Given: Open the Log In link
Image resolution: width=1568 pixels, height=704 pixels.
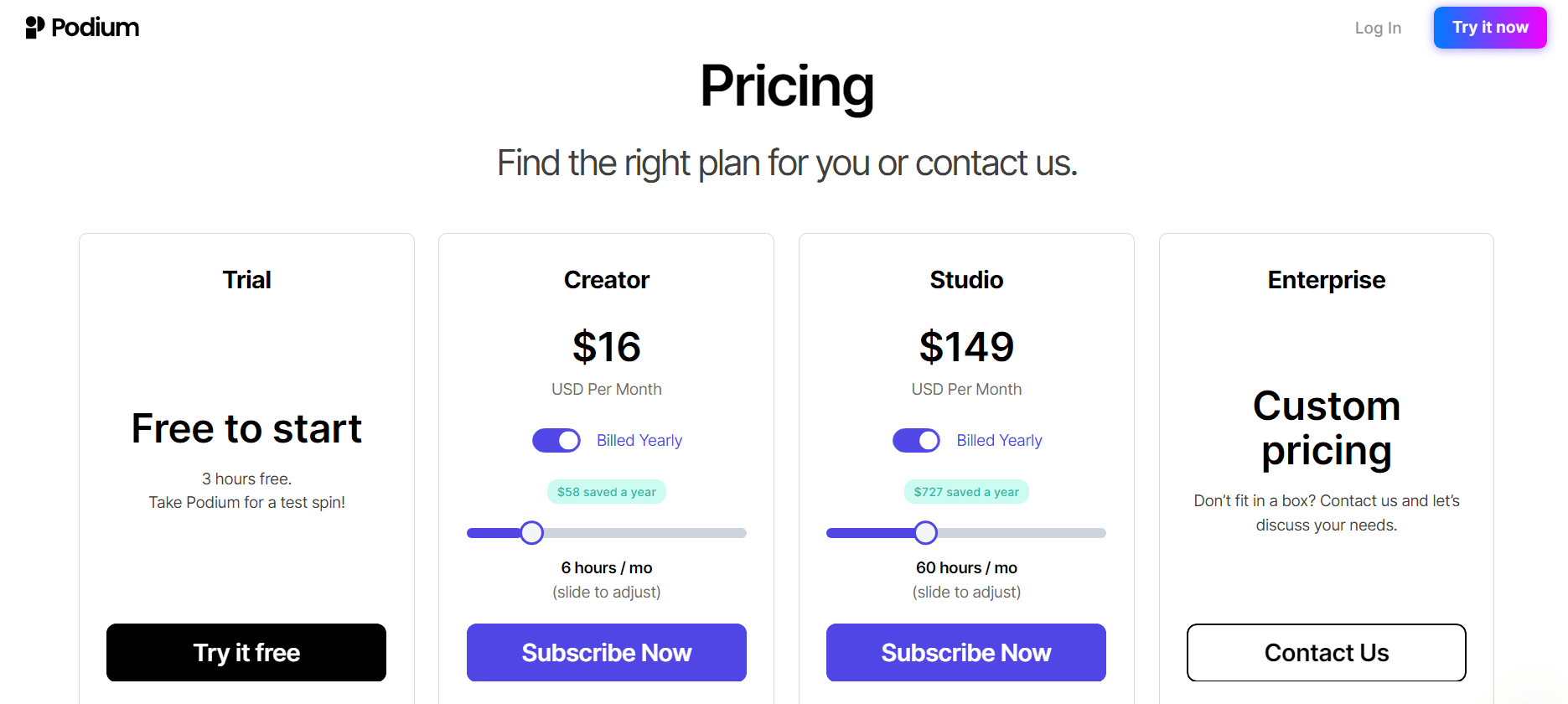Looking at the screenshot, I should 1378,28.
